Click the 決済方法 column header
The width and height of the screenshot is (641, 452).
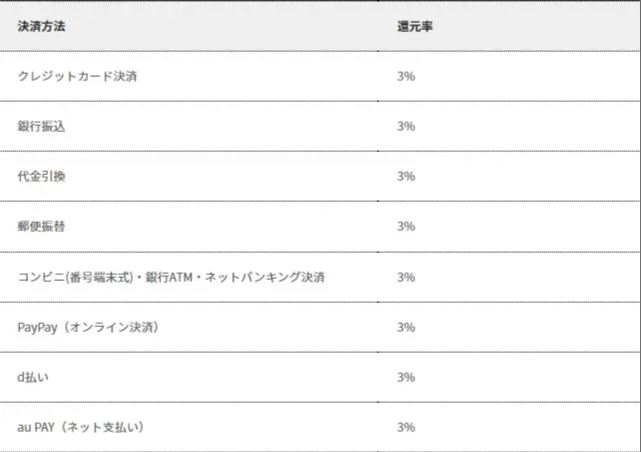point(41,26)
